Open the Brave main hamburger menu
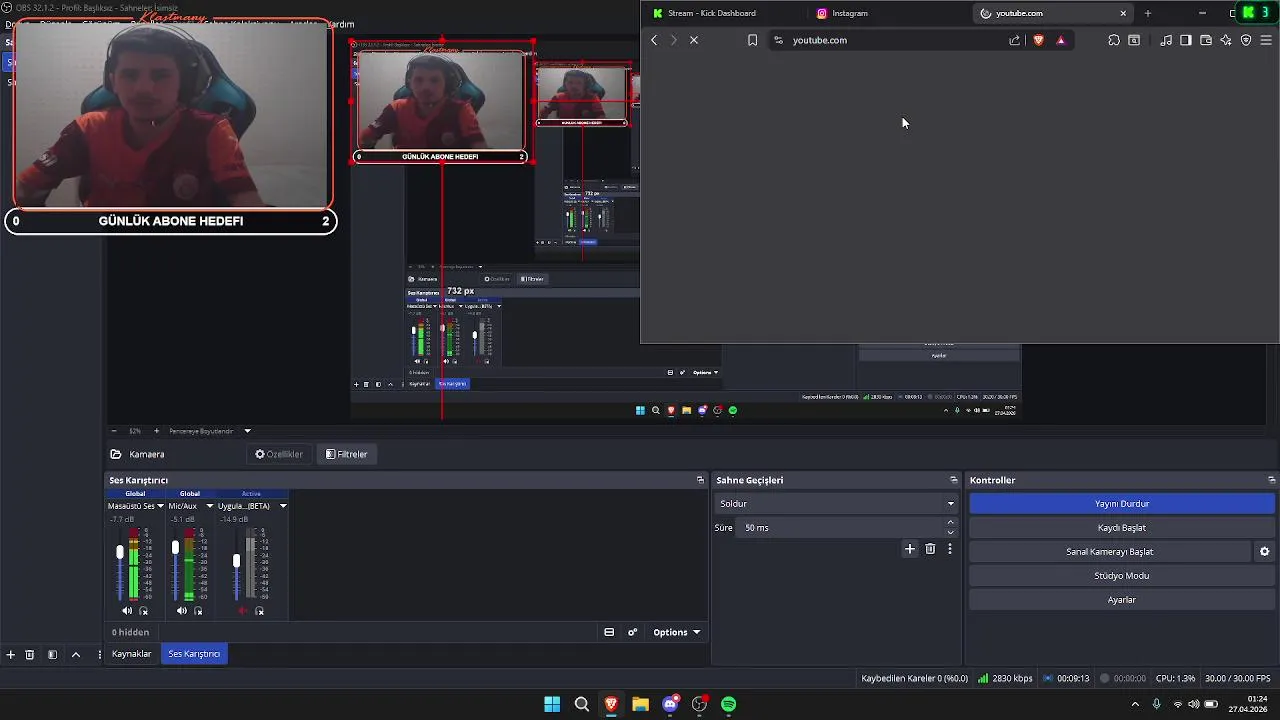This screenshot has height=720, width=1280. [x=1266, y=40]
